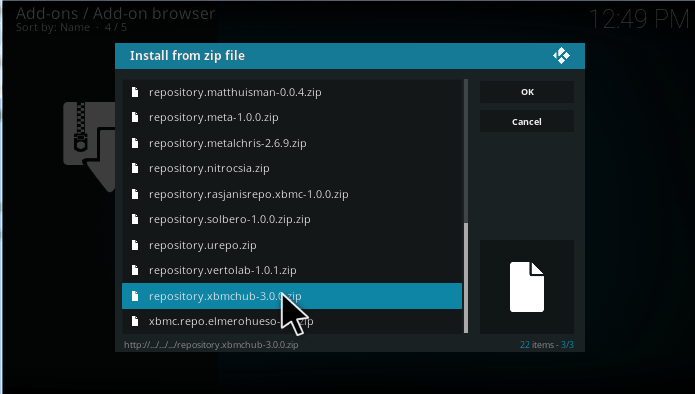Click the large file preview thumbnail
This screenshot has height=394, width=695.
(x=527, y=287)
